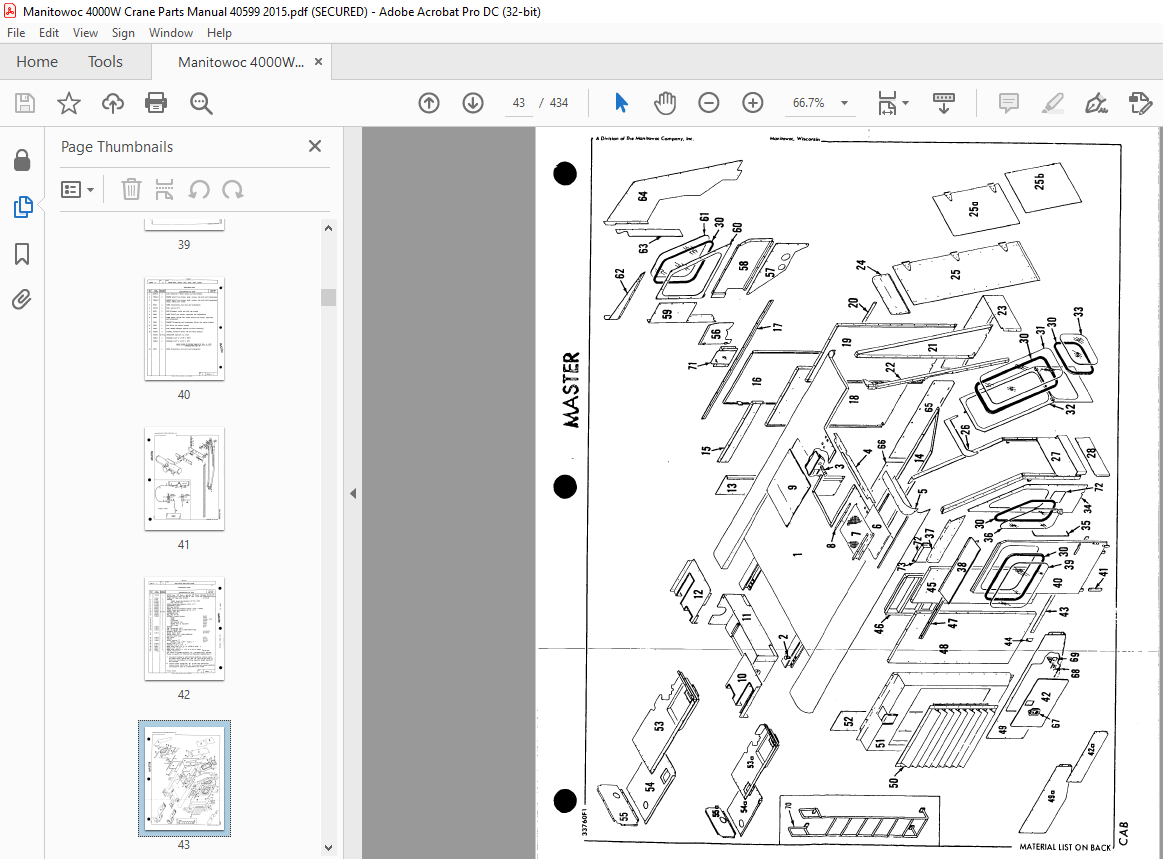Click the thumbnail scrollbar down arrow
Image resolution: width=1163 pixels, height=859 pixels.
[329, 848]
